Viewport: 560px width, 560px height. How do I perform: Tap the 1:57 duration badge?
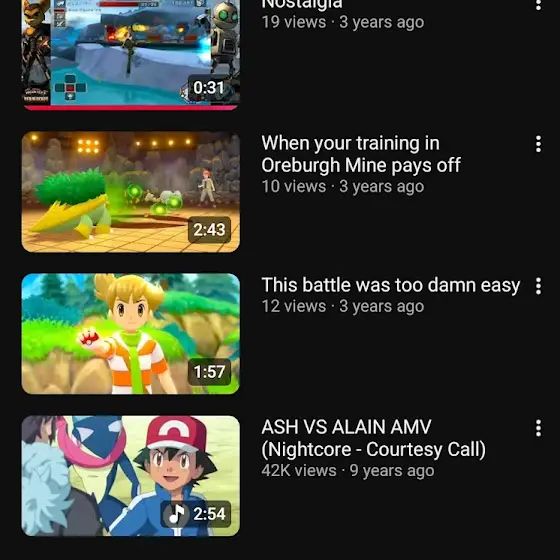[x=209, y=372]
